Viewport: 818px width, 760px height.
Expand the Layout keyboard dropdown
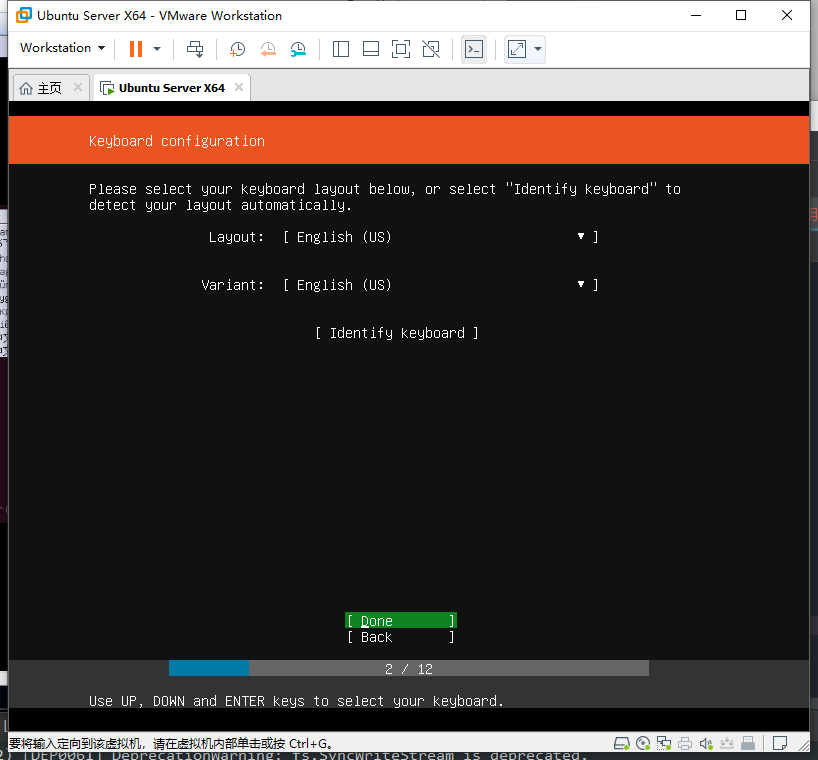click(x=440, y=237)
